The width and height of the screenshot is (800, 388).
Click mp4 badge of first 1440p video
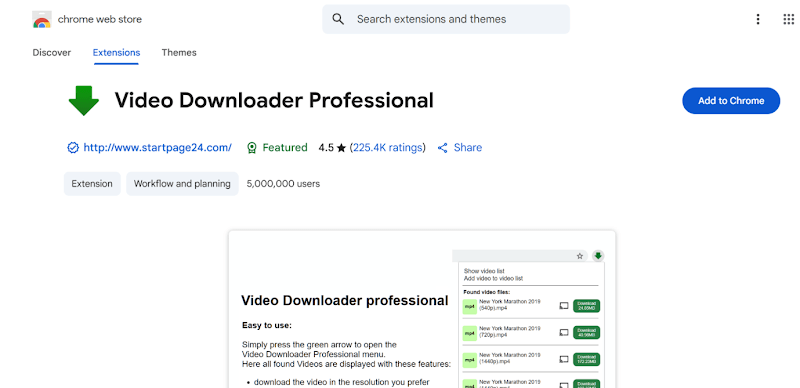pos(469,359)
